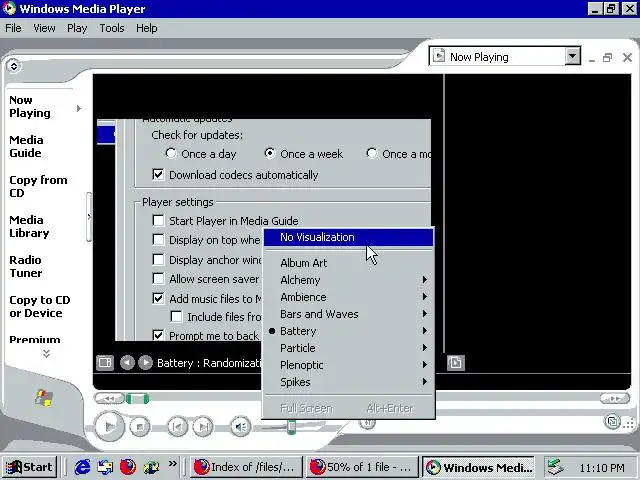The image size is (640, 480).
Task: Click the Windows Media Player taskbar button
Action: (478, 467)
